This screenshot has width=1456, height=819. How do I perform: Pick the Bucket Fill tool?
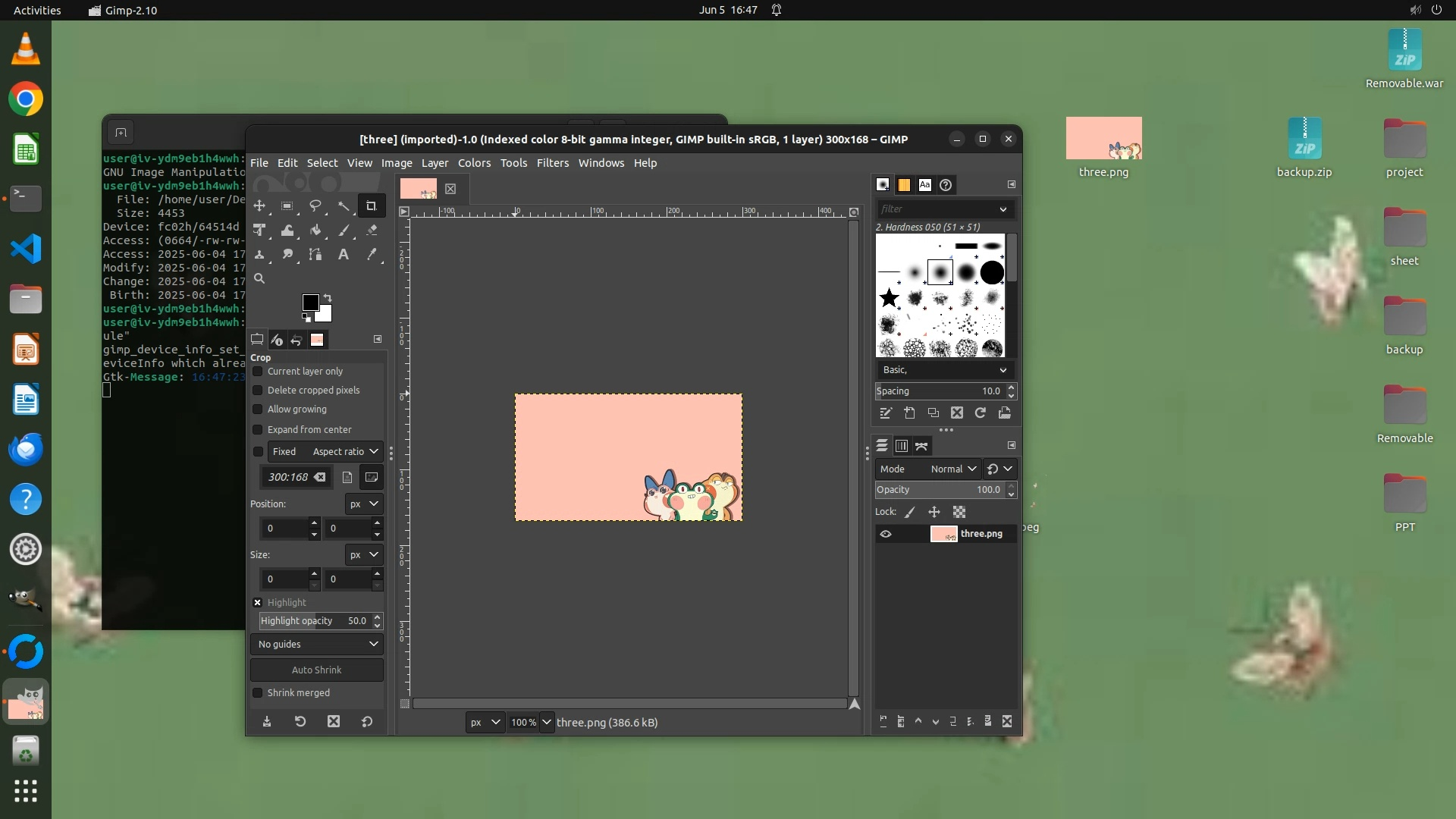coord(315,231)
